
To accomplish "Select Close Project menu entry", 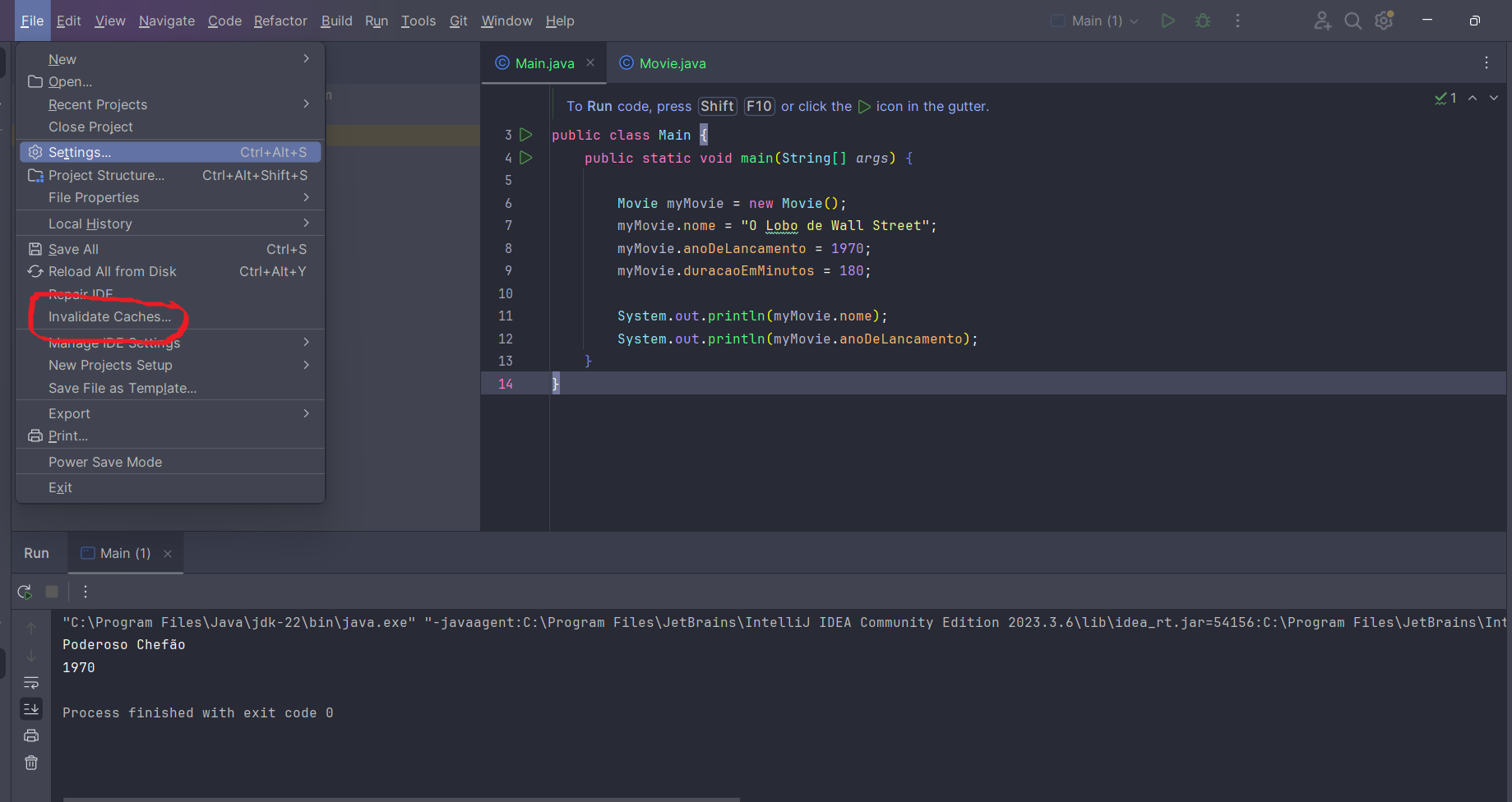I will click(170, 127).
